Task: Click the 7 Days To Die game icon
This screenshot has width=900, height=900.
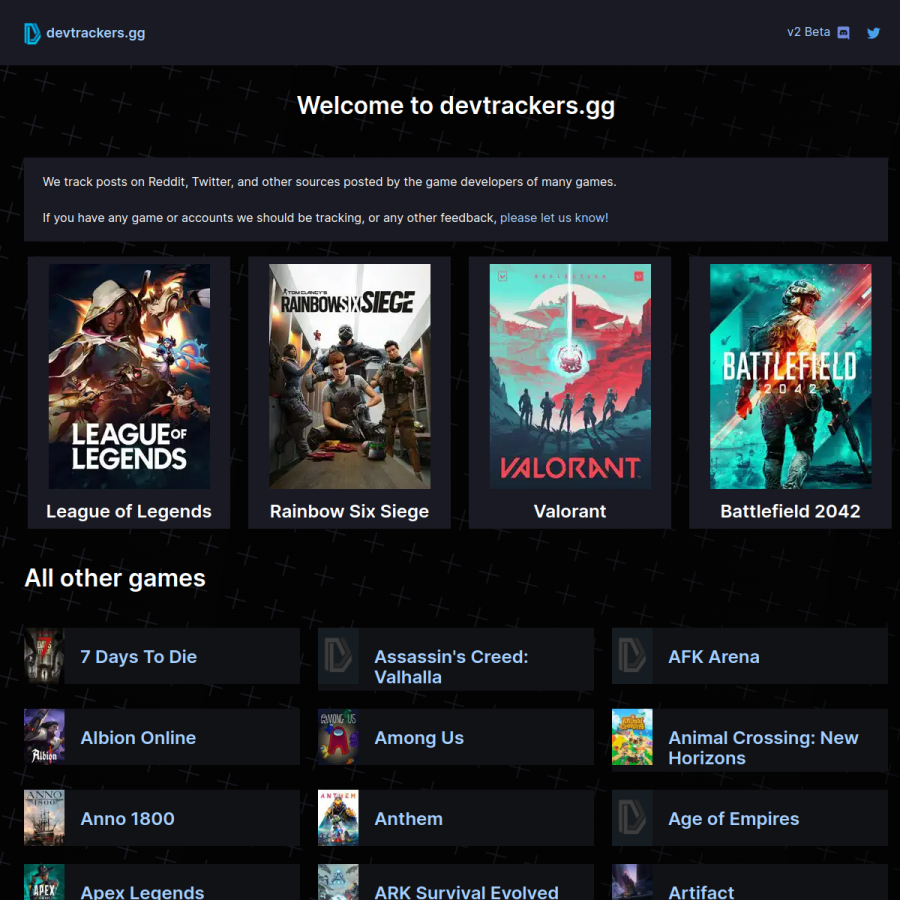Action: click(x=44, y=655)
